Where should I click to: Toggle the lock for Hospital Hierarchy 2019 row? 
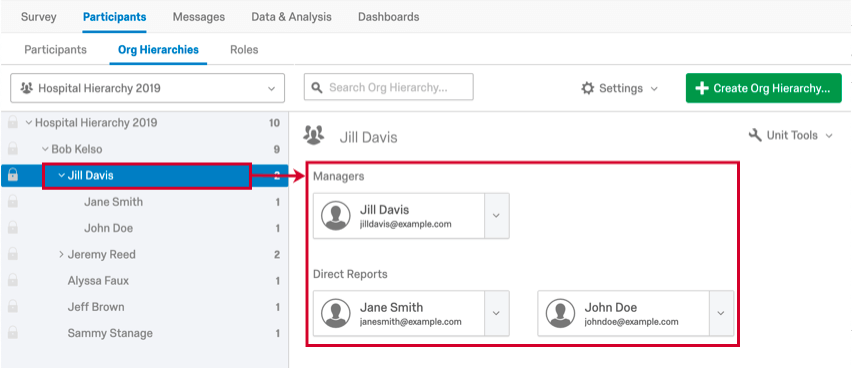[12, 123]
